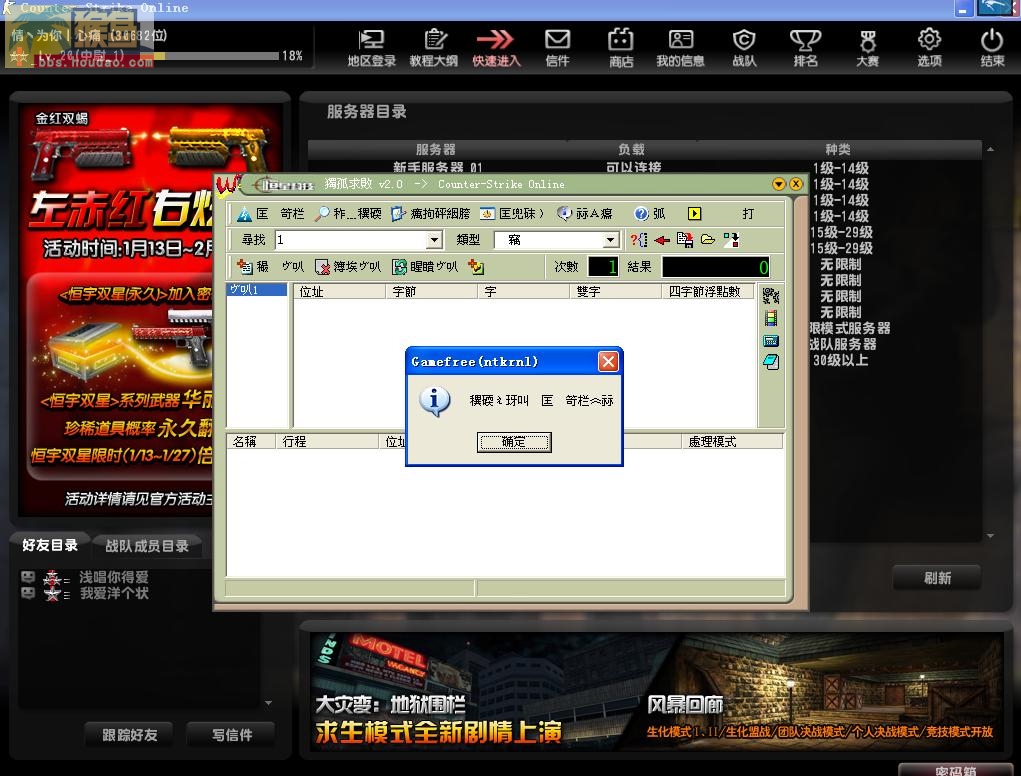Click the 刷新 refresh server list button
Viewport: 1021px width, 776px height.
point(937,578)
